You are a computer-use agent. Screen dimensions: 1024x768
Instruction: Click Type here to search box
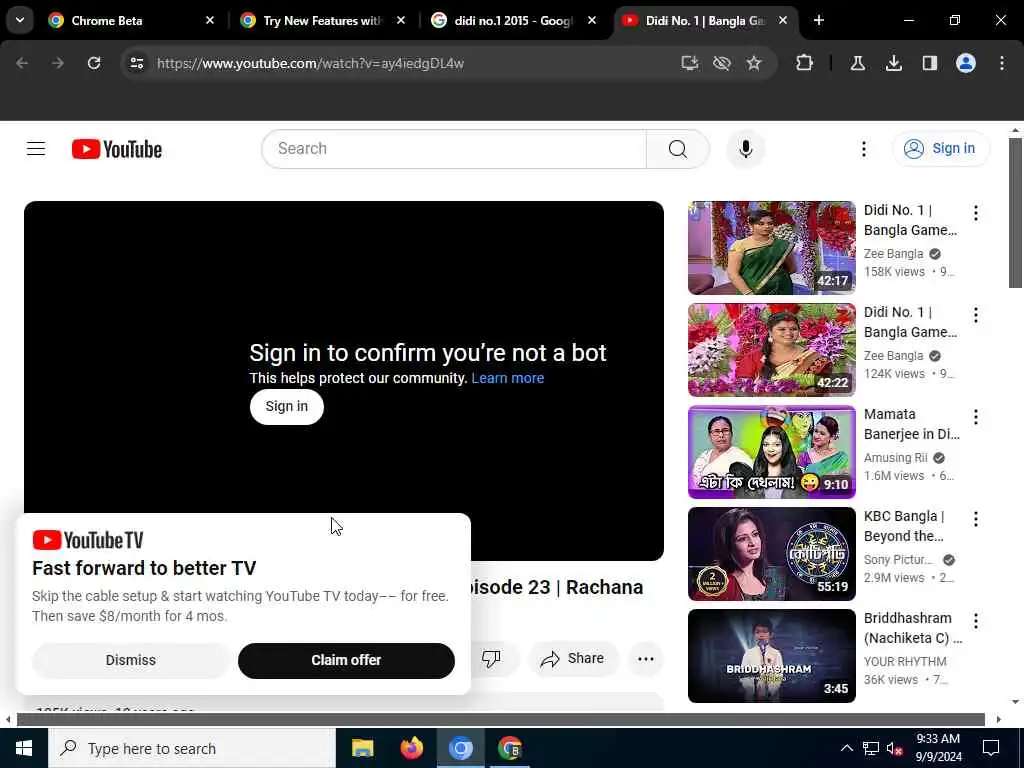point(192,748)
